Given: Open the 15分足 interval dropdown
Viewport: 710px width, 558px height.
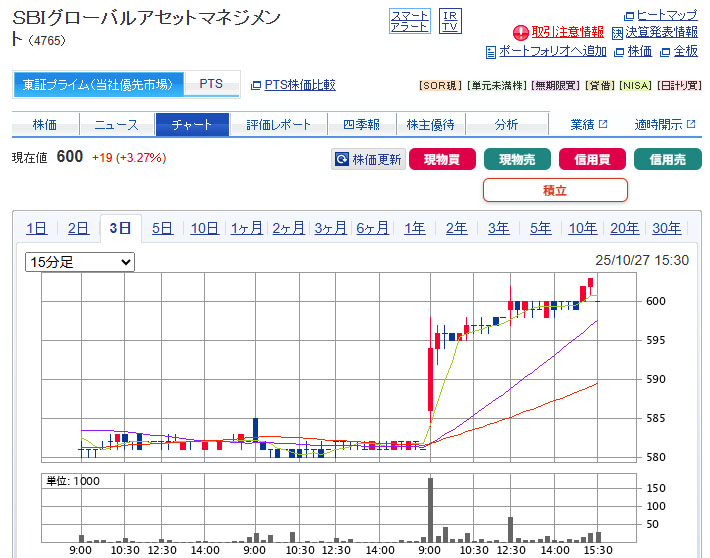Looking at the screenshot, I should coord(80,262).
